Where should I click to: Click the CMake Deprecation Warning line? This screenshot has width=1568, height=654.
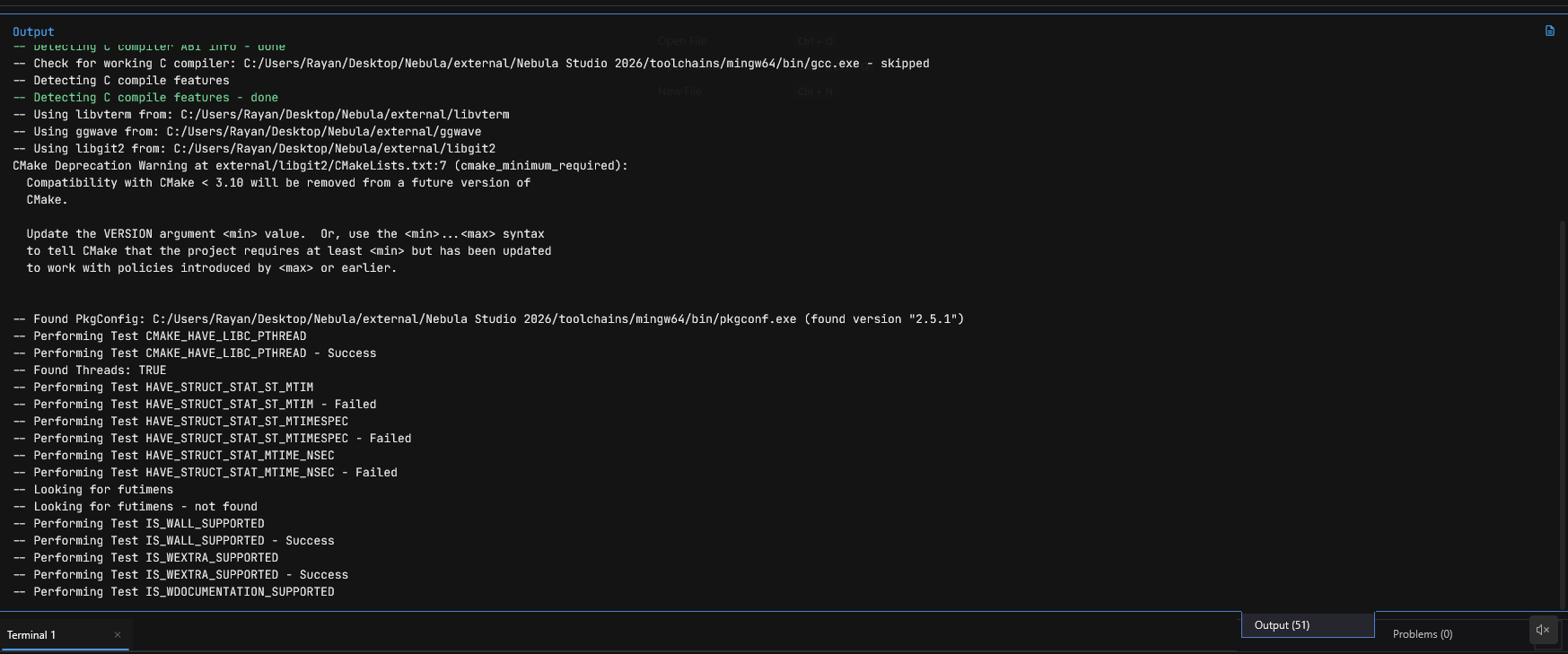320,166
